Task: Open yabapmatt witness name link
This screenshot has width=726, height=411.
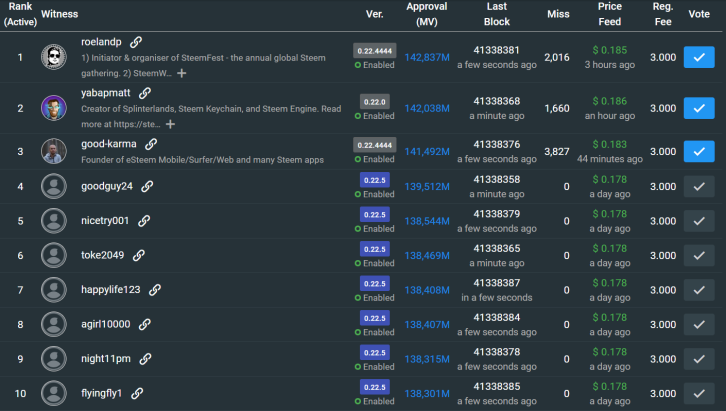Action: [x=106, y=93]
